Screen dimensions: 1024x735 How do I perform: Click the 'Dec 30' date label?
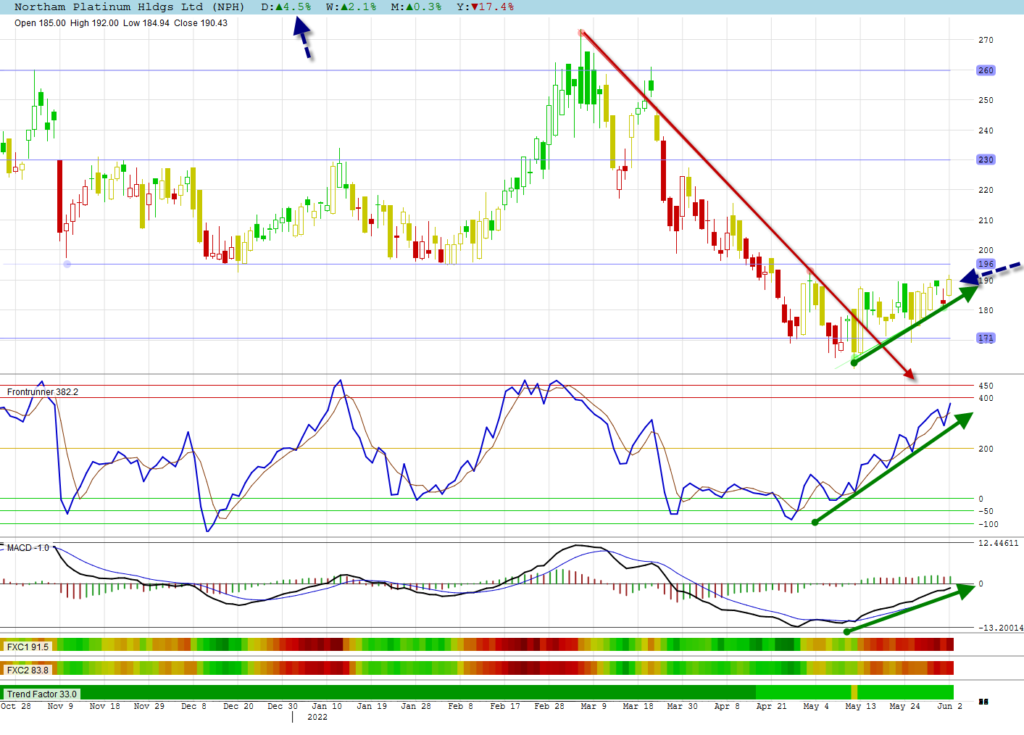[282, 706]
